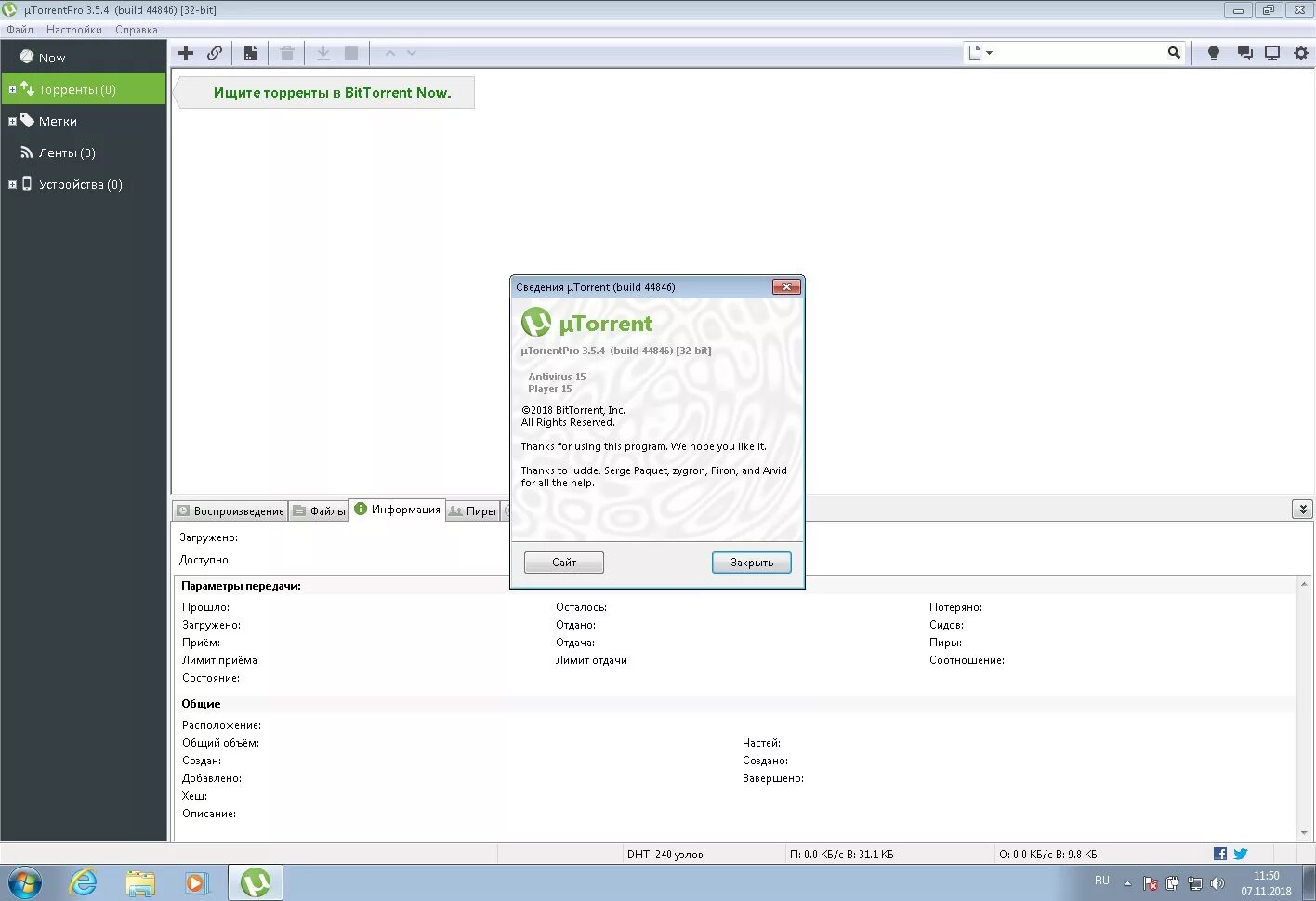Show hidden tray icons arrow
1316x901 pixels.
click(x=1127, y=883)
